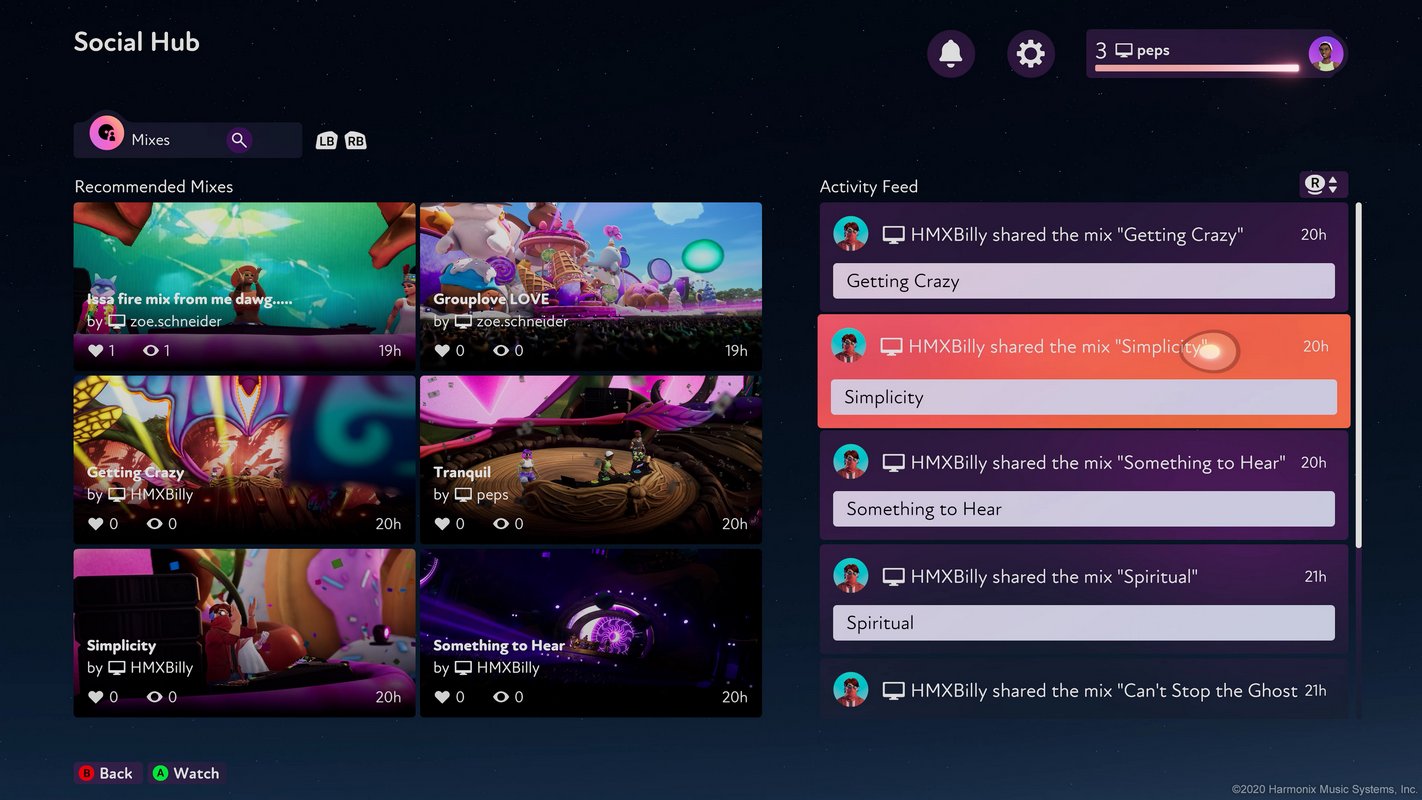Click the Mixes category icon
Screen dimensions: 1422x800
(x=107, y=133)
